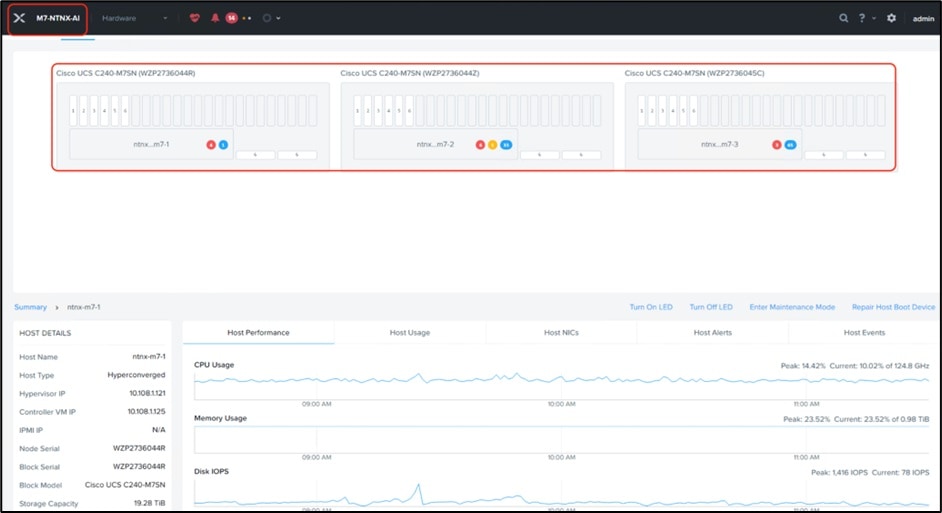This screenshot has width=942, height=513.
Task: Click the HOST DETAILS heading
Action: click(x=45, y=333)
